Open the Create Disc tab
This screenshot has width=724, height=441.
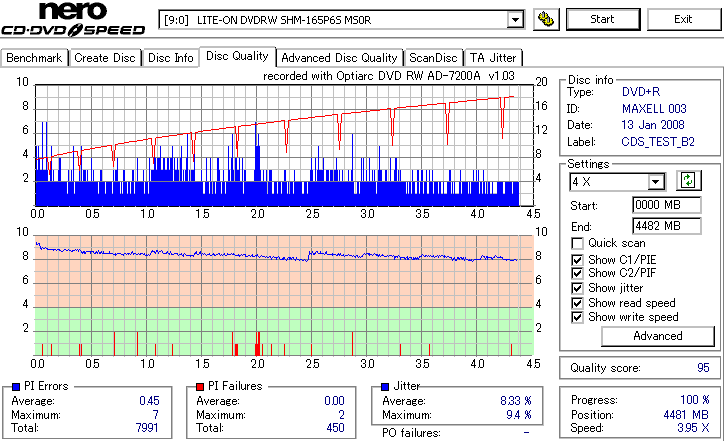(x=105, y=58)
